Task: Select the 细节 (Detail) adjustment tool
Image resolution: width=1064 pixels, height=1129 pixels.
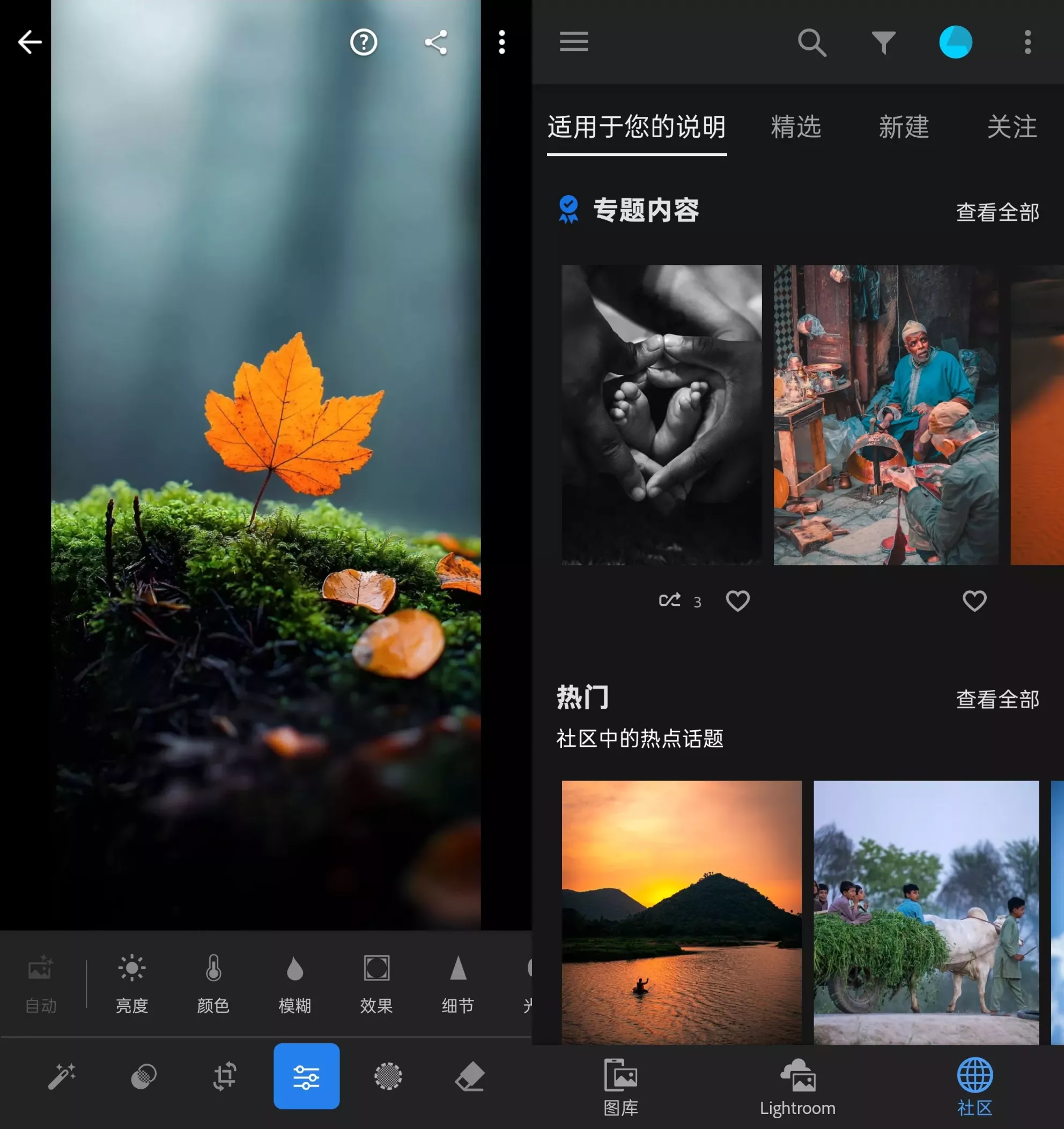Action: 458,985
